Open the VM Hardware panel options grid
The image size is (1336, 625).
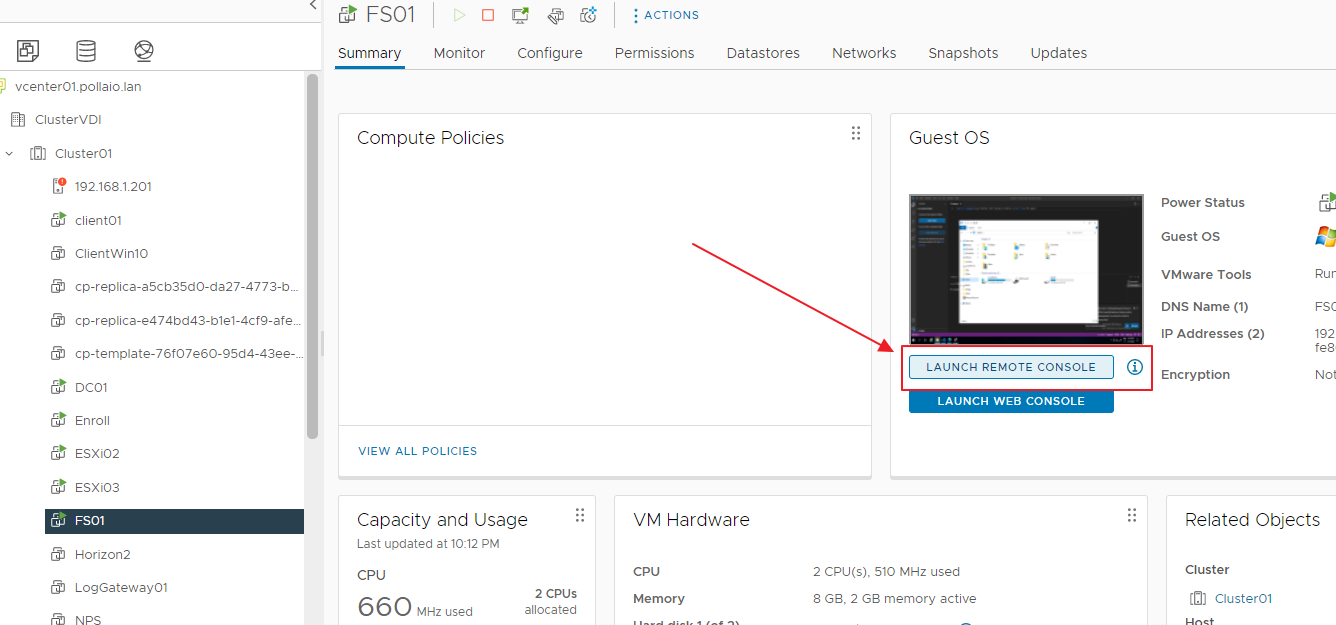point(1132,515)
